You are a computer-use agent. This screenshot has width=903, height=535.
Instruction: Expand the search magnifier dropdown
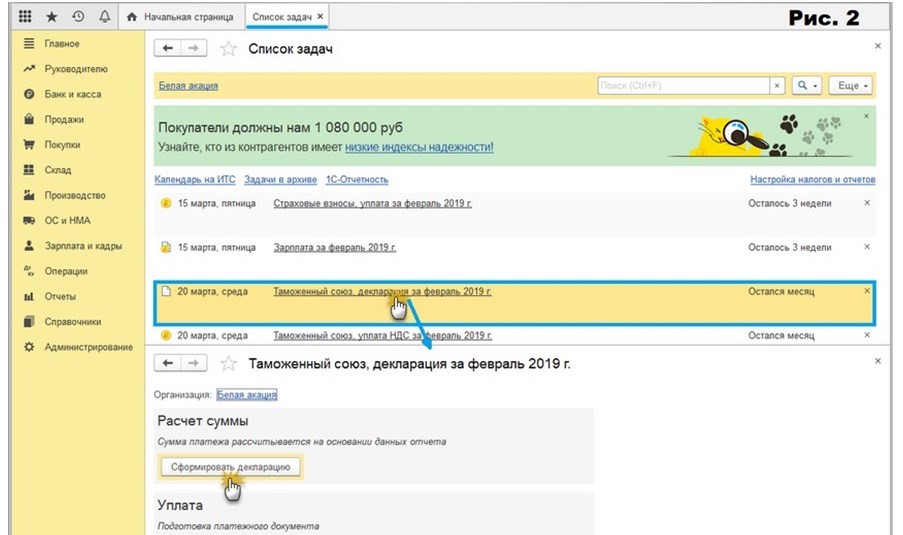[806, 86]
